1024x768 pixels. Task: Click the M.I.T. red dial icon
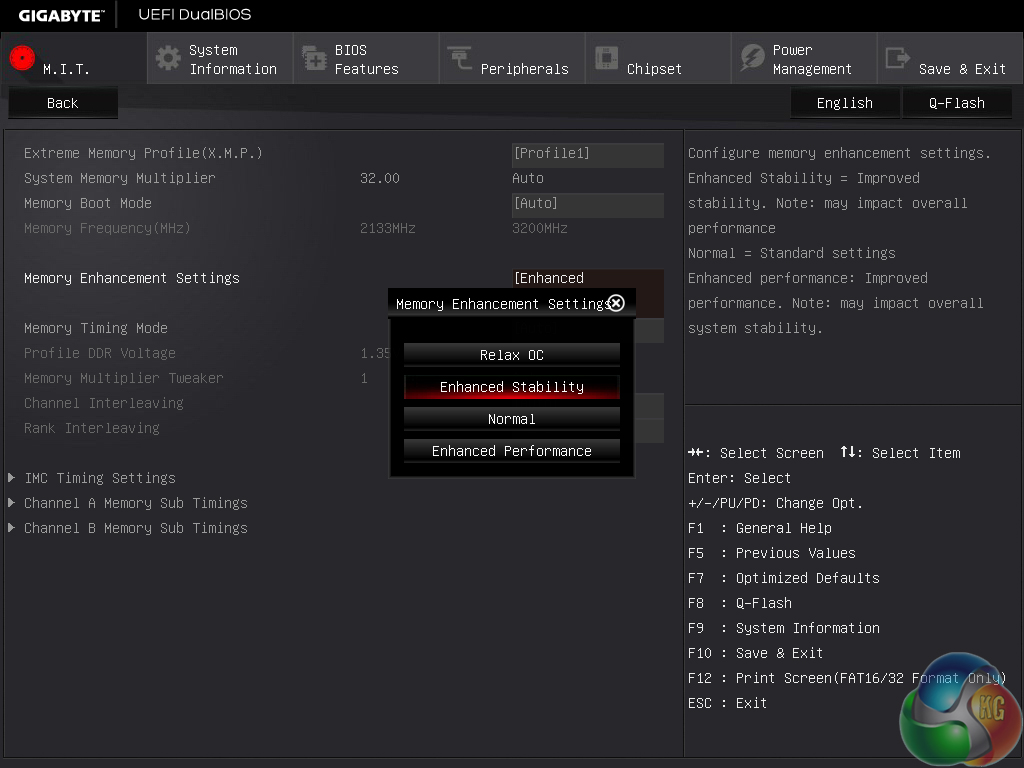(22, 58)
